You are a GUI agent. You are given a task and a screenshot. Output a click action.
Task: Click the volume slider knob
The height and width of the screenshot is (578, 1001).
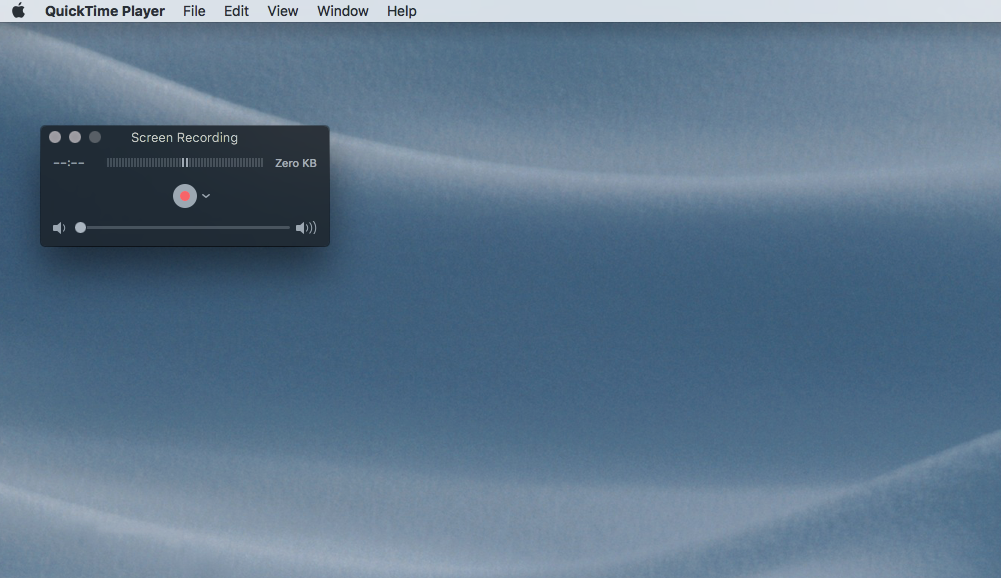[x=80, y=227]
